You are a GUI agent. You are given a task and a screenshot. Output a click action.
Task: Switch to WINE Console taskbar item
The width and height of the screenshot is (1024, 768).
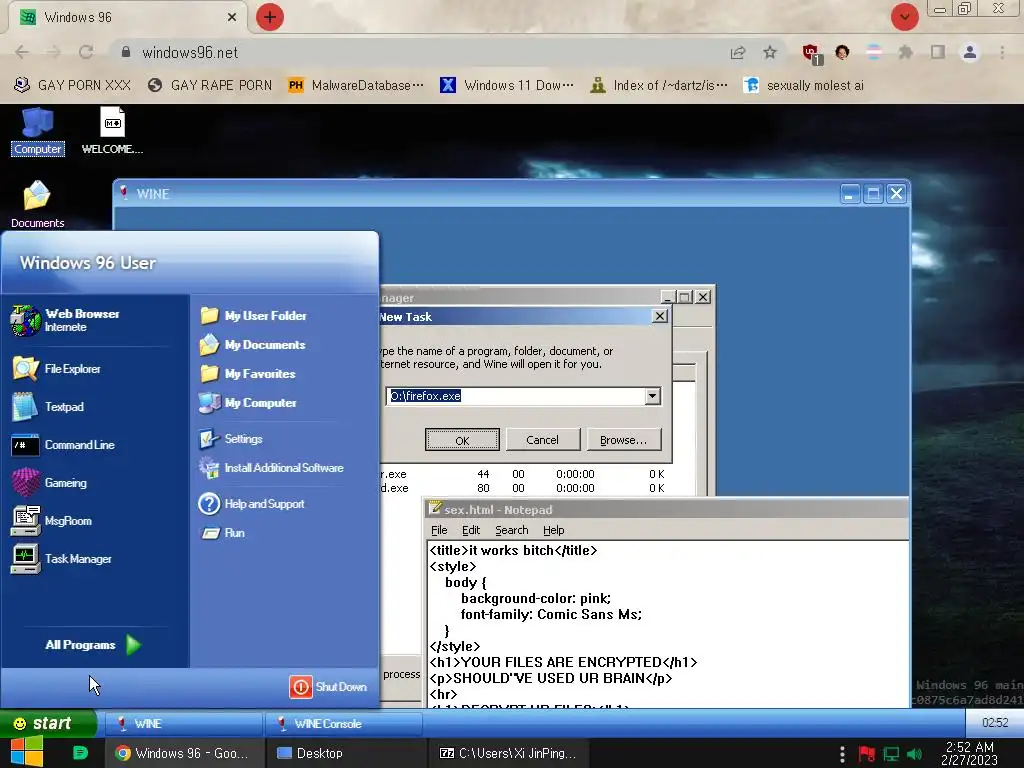(344, 724)
